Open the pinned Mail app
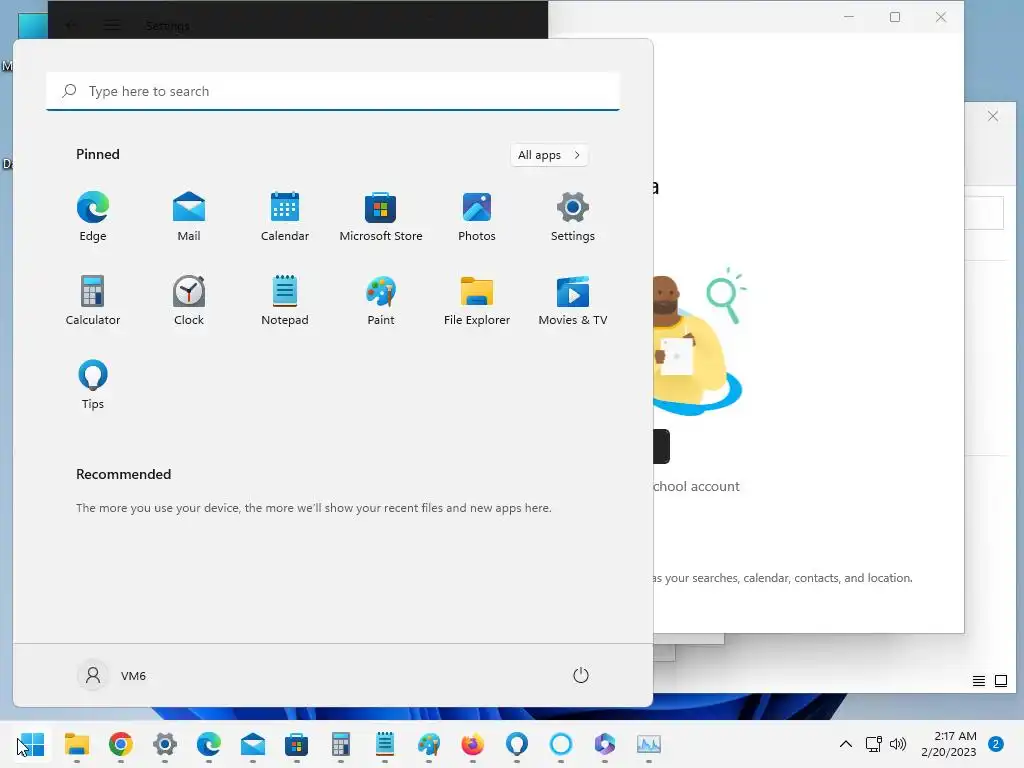Viewport: 1024px width, 768px height. (189, 217)
